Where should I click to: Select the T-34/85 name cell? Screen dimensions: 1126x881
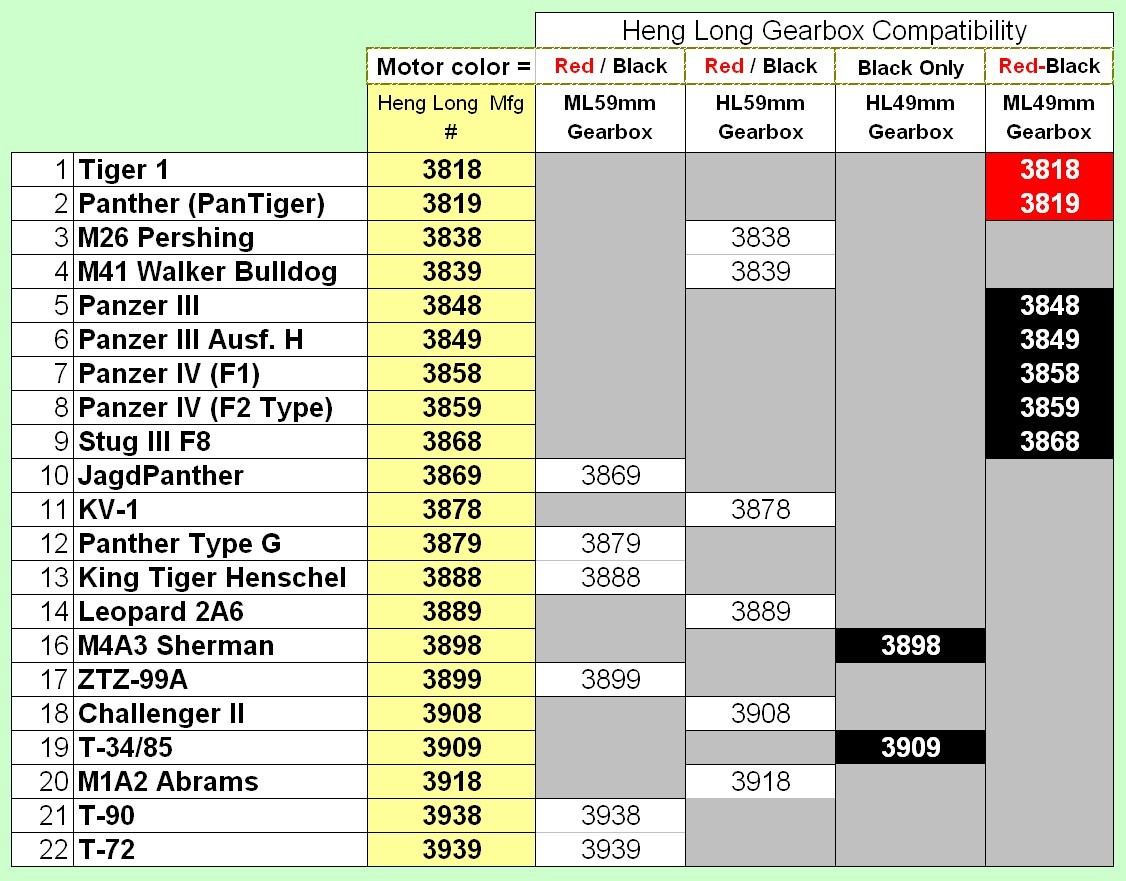click(x=220, y=747)
